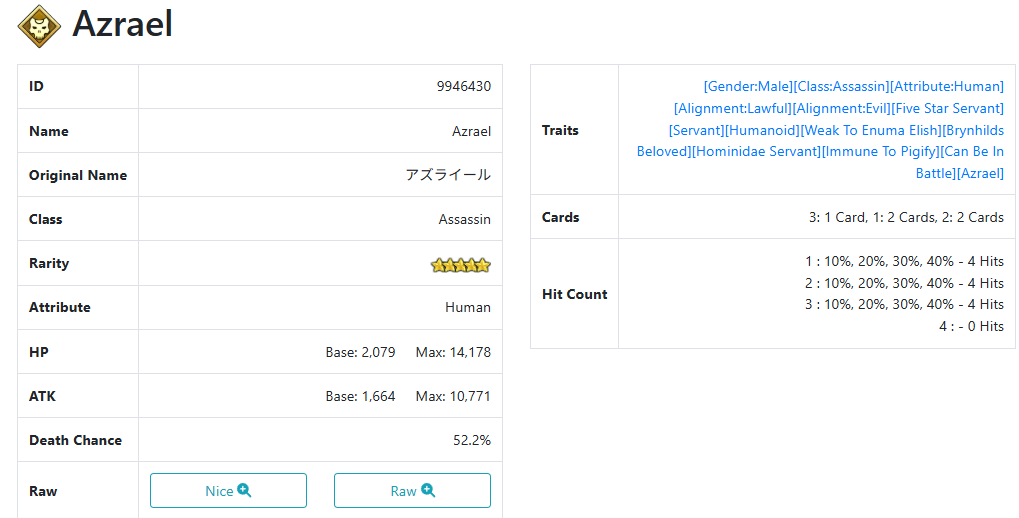Open the Immune To Pigify trait link

[x=882, y=151]
